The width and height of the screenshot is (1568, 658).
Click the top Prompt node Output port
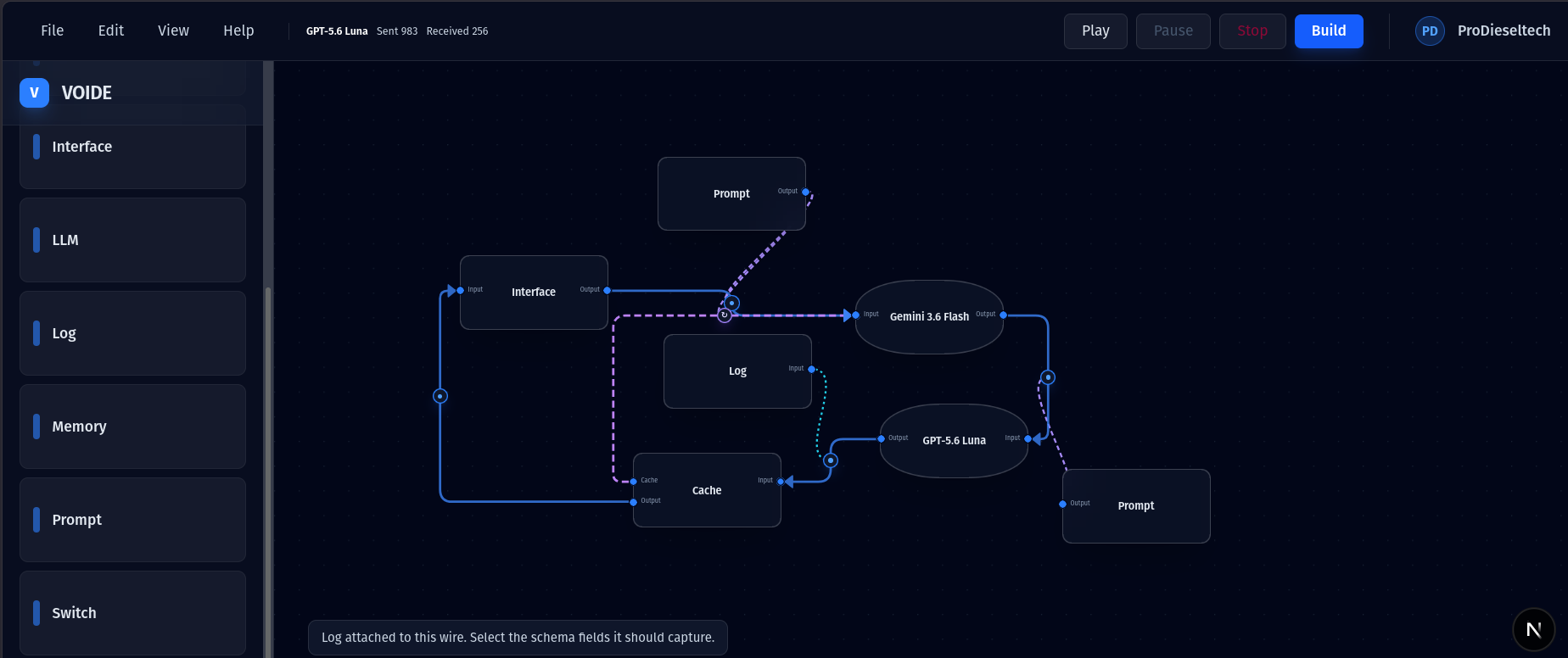(805, 192)
